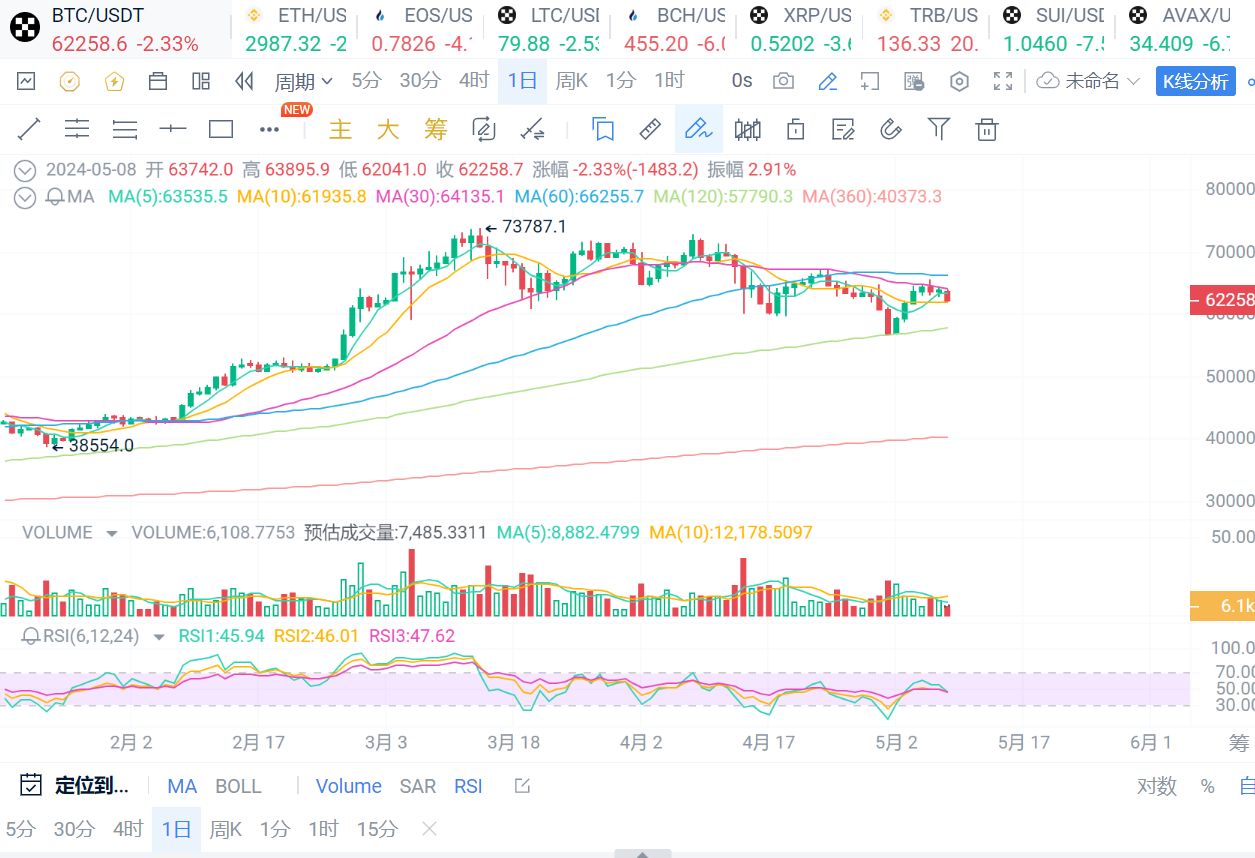Click the 定位到 date locate button
This screenshot has width=1255, height=858.
click(x=75, y=786)
